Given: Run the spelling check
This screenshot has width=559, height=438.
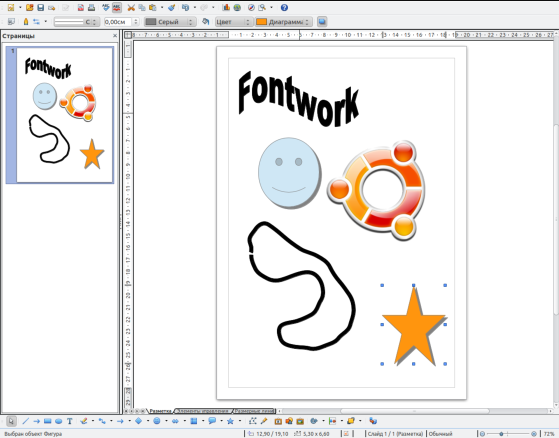Looking at the screenshot, I should [106, 7].
